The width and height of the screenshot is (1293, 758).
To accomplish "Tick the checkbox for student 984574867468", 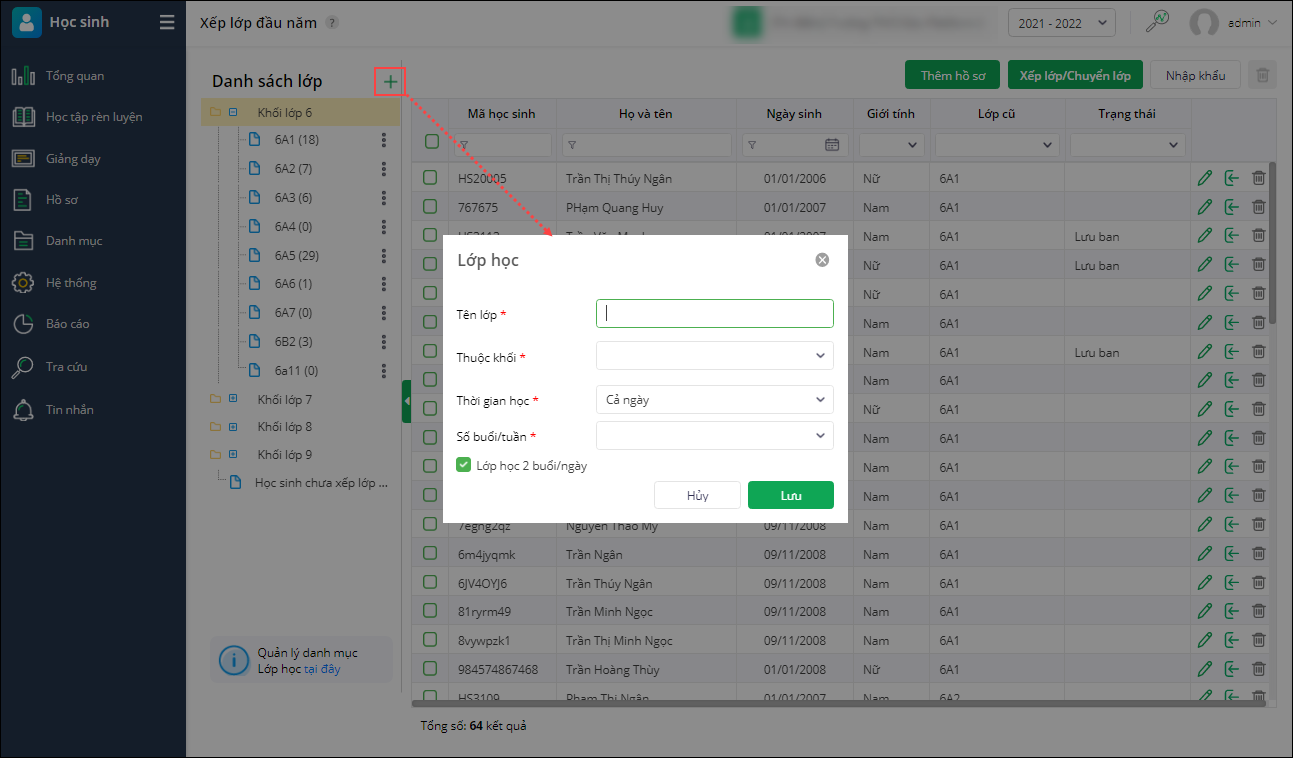I will [x=430, y=669].
